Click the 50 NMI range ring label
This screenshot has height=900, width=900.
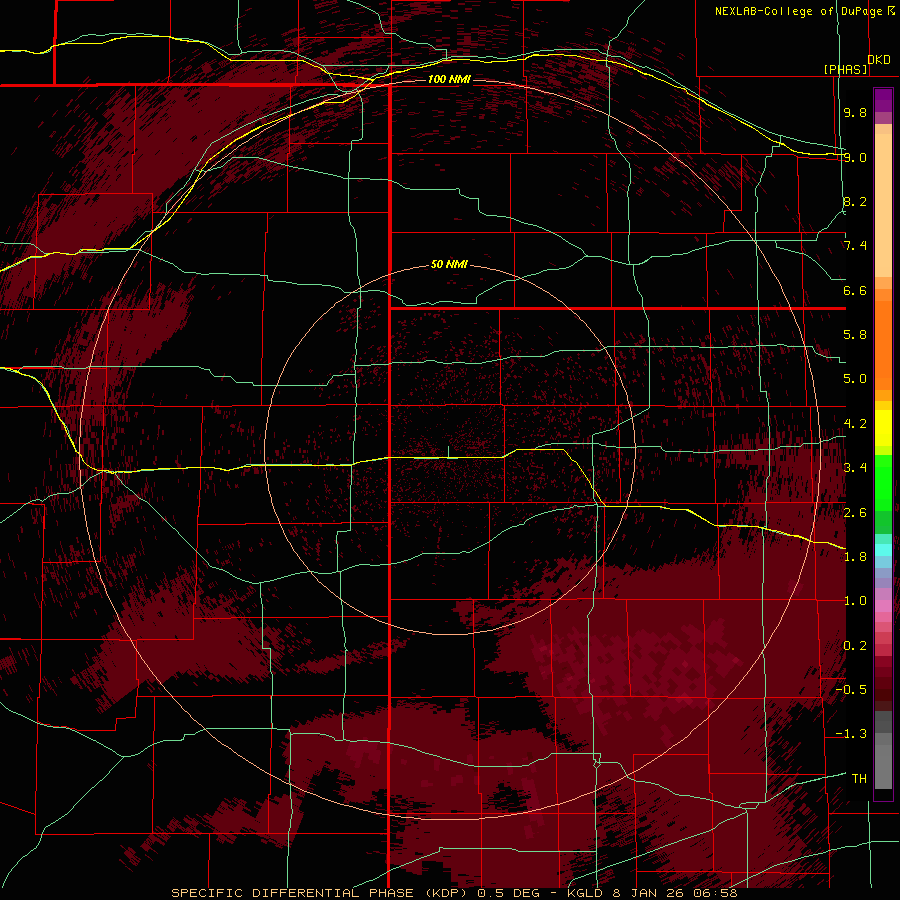449,265
